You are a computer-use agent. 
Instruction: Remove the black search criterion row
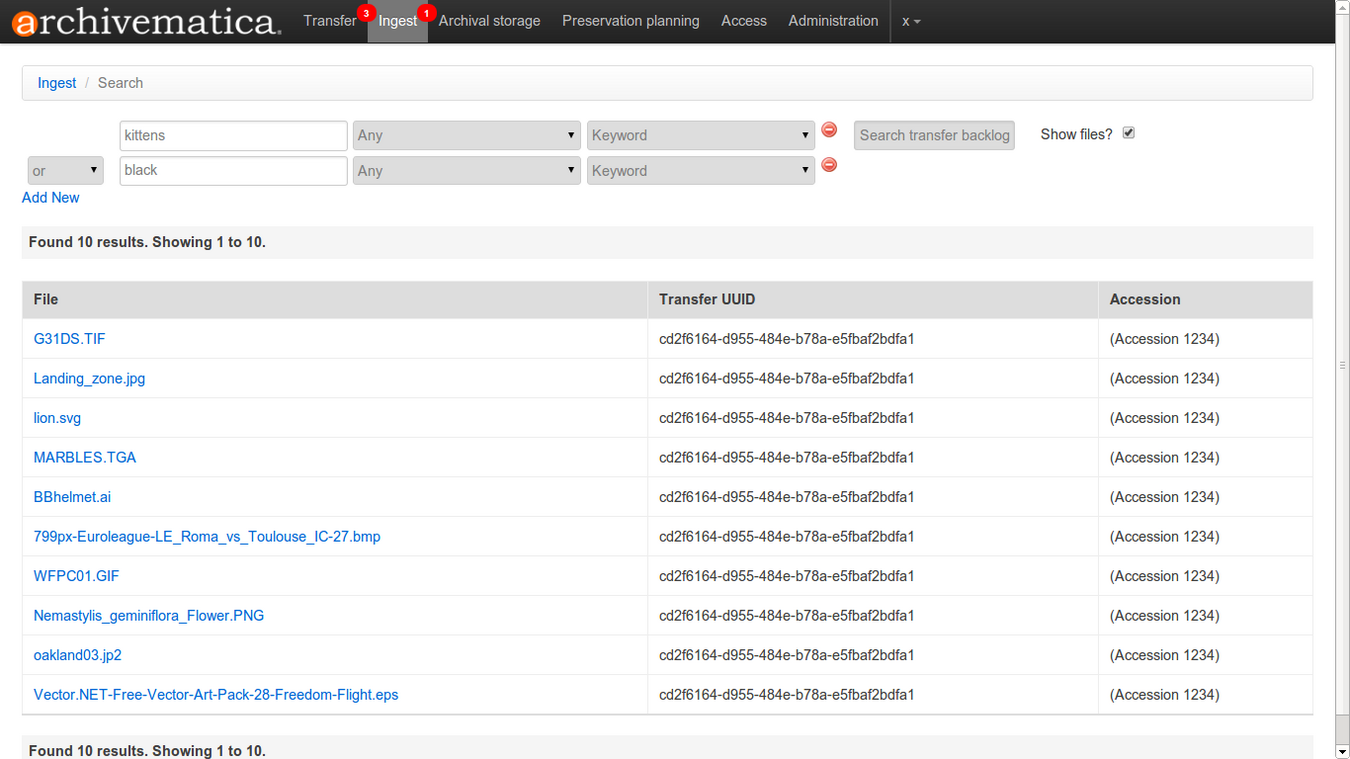[x=828, y=164]
